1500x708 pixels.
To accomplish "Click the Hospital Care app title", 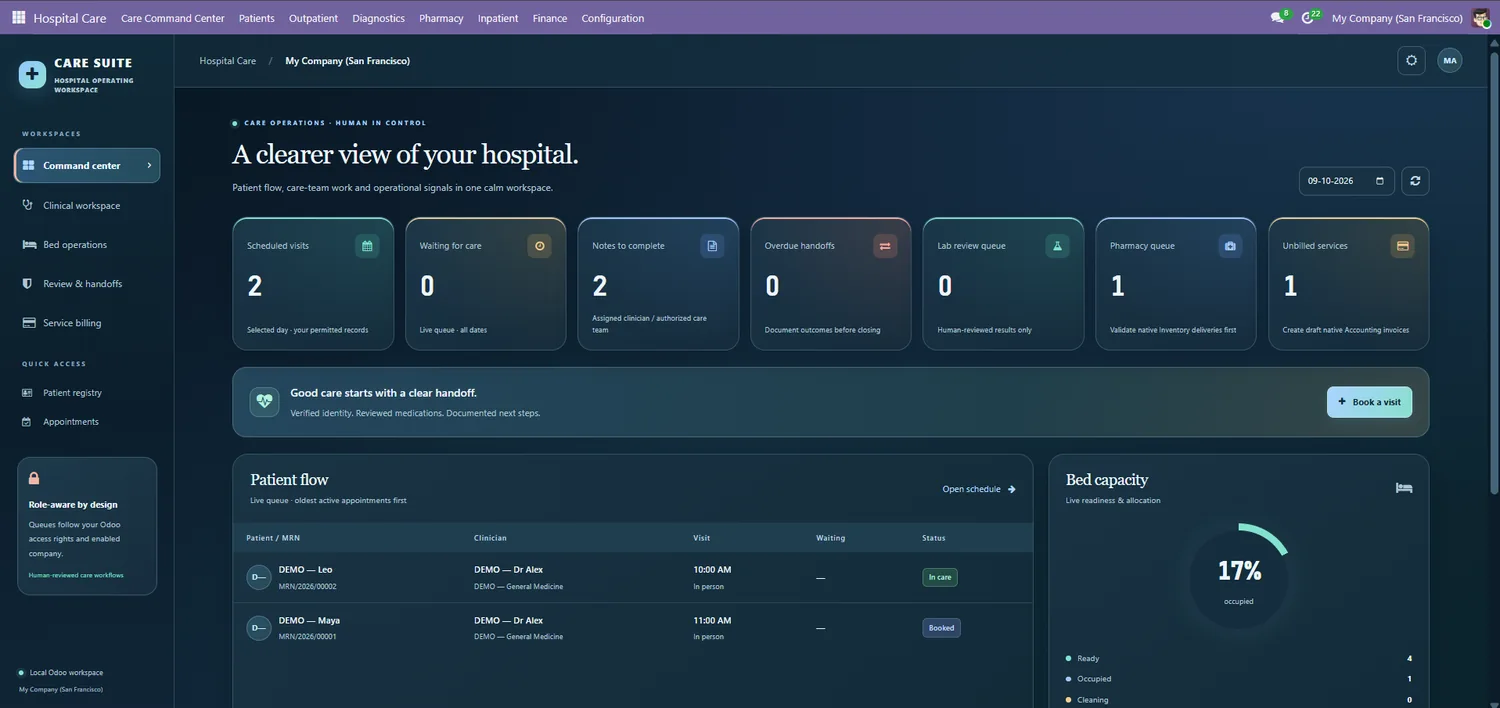I will pyautogui.click(x=70, y=18).
